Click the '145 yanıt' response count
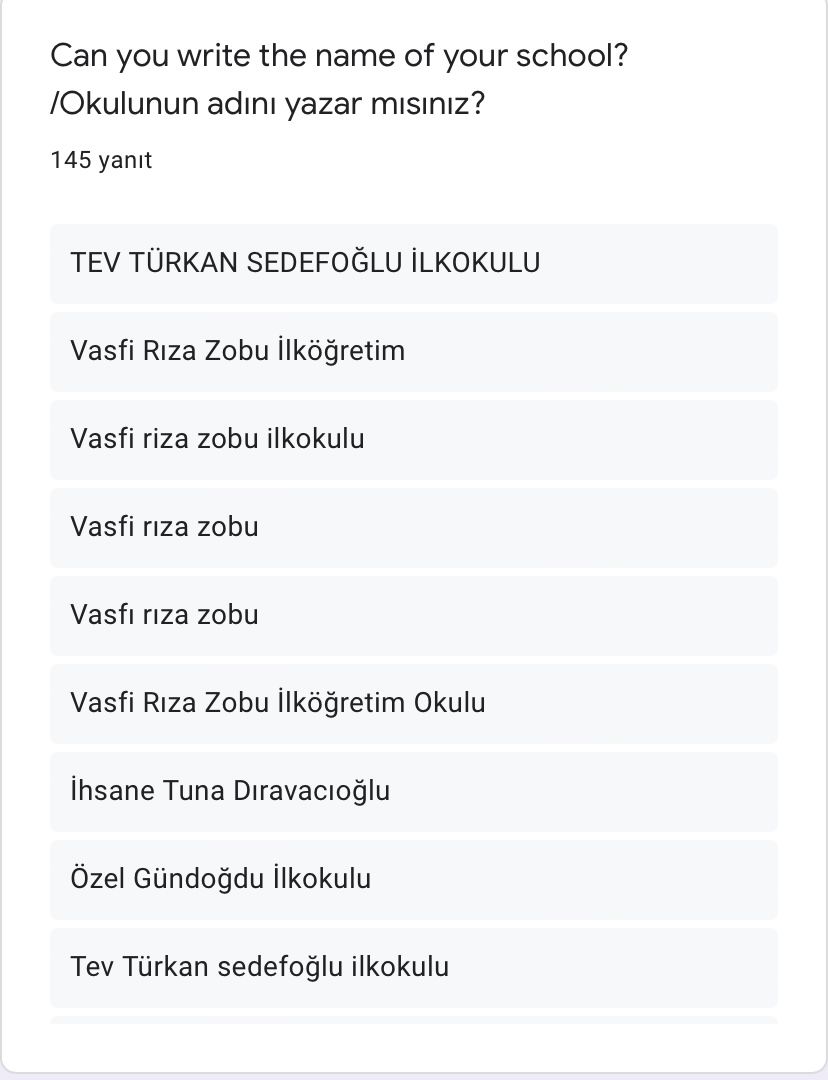This screenshot has height=1080, width=828. tap(101, 160)
